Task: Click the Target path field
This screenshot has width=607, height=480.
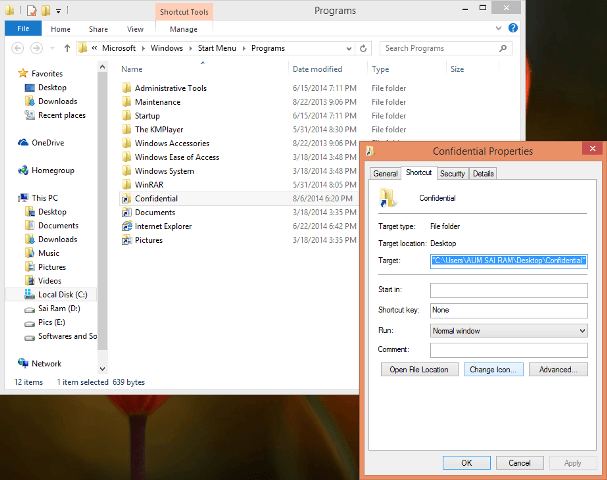Action: click(509, 261)
